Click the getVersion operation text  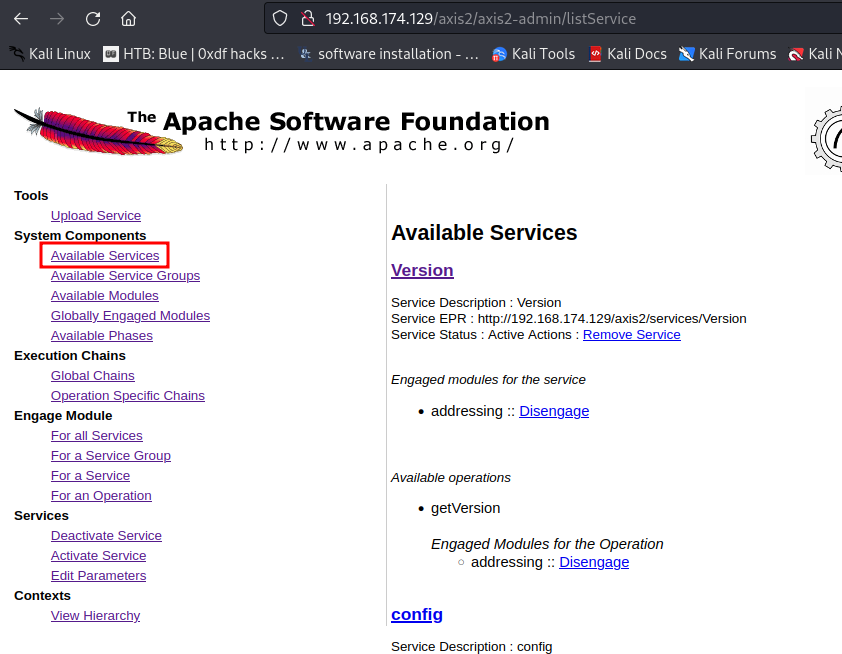(466, 508)
